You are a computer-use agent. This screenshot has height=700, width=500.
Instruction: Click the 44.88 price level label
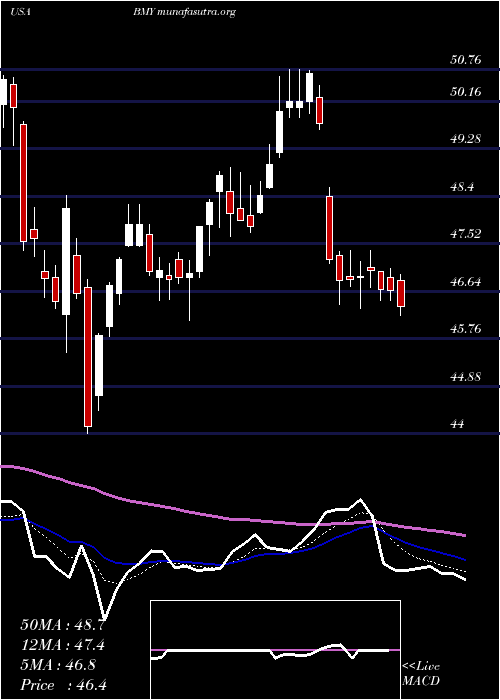(466, 376)
